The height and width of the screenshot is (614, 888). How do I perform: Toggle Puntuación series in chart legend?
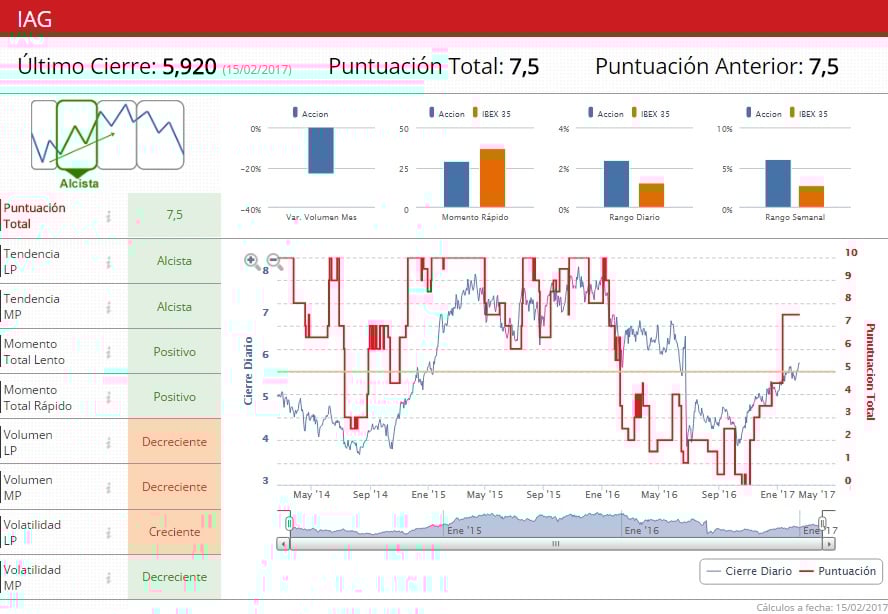tap(838, 571)
